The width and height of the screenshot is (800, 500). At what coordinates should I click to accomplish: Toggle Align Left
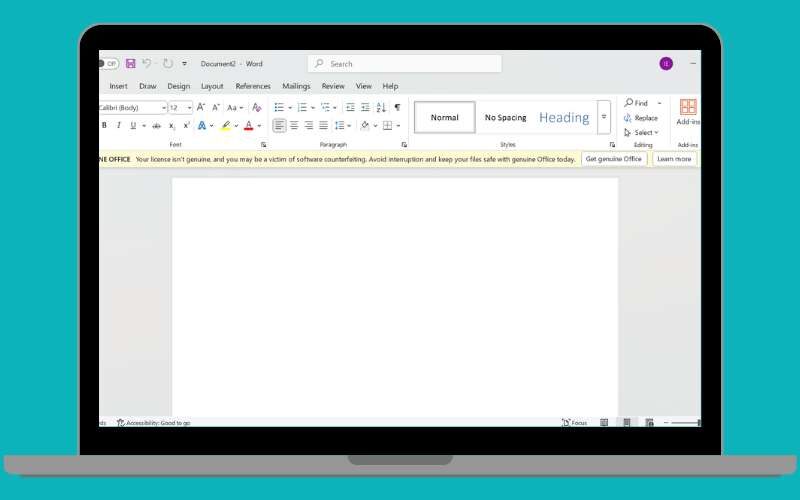(279, 126)
